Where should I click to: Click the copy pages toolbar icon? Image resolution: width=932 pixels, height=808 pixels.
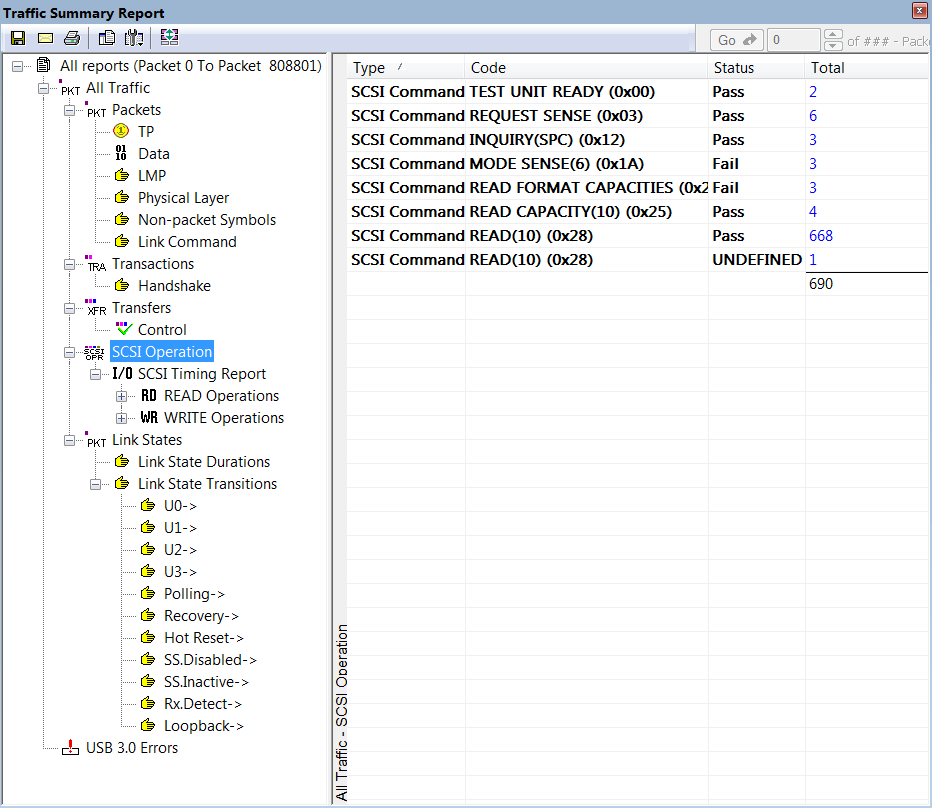pyautogui.click(x=107, y=38)
